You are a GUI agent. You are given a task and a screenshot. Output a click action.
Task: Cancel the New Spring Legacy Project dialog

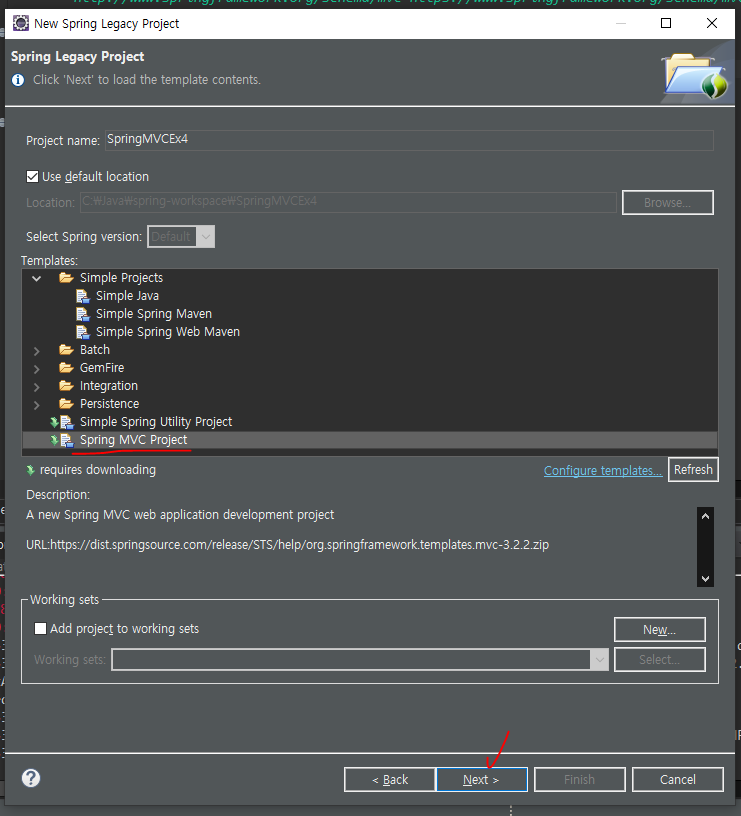pyautogui.click(x=678, y=779)
